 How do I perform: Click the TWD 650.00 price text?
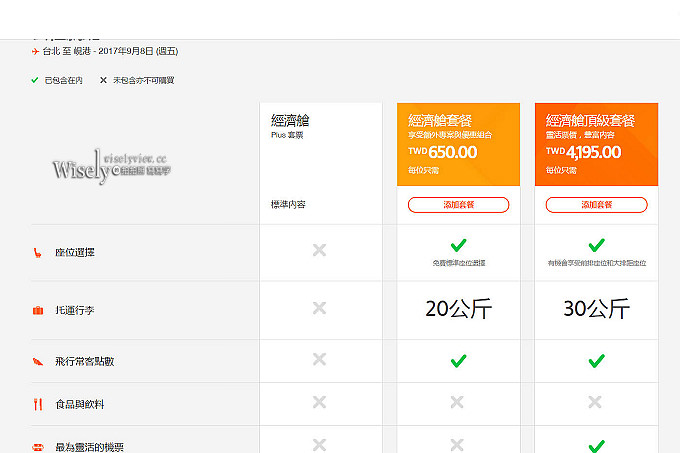(x=442, y=152)
